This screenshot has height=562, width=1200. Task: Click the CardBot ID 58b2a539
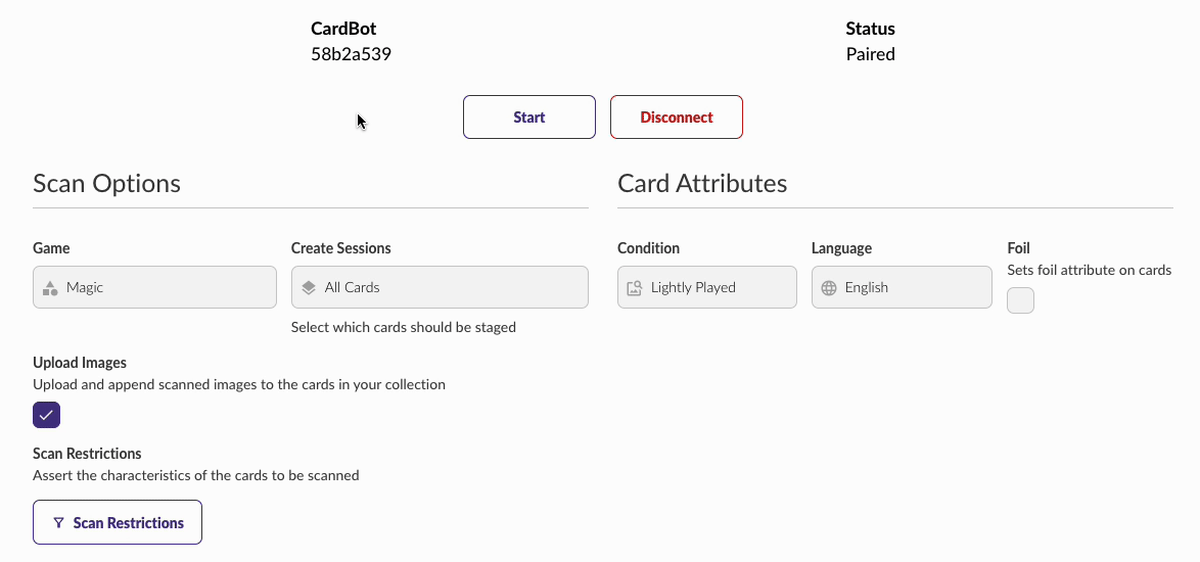351,54
